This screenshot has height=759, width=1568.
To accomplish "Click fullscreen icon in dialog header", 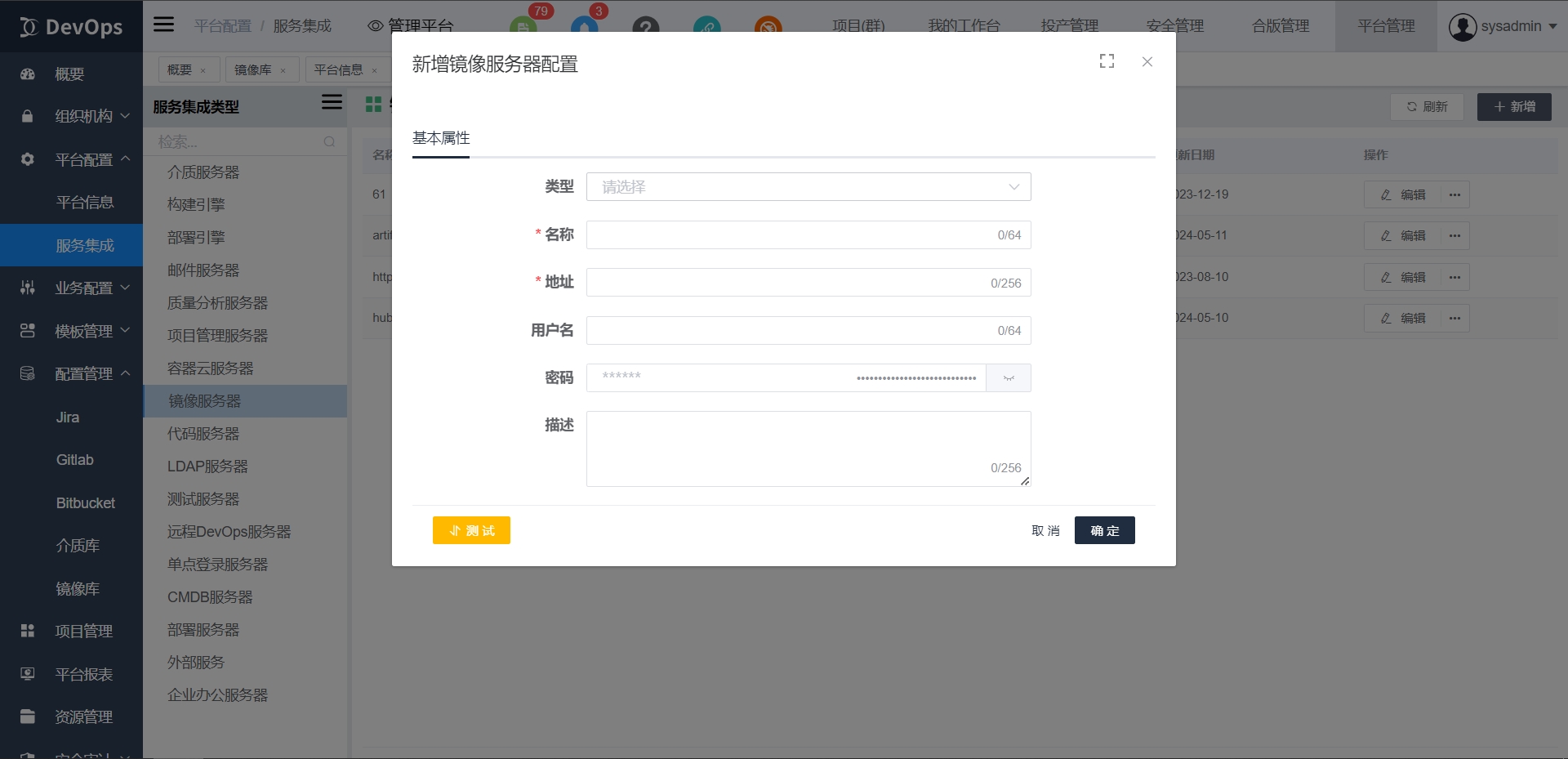I will point(1107,61).
